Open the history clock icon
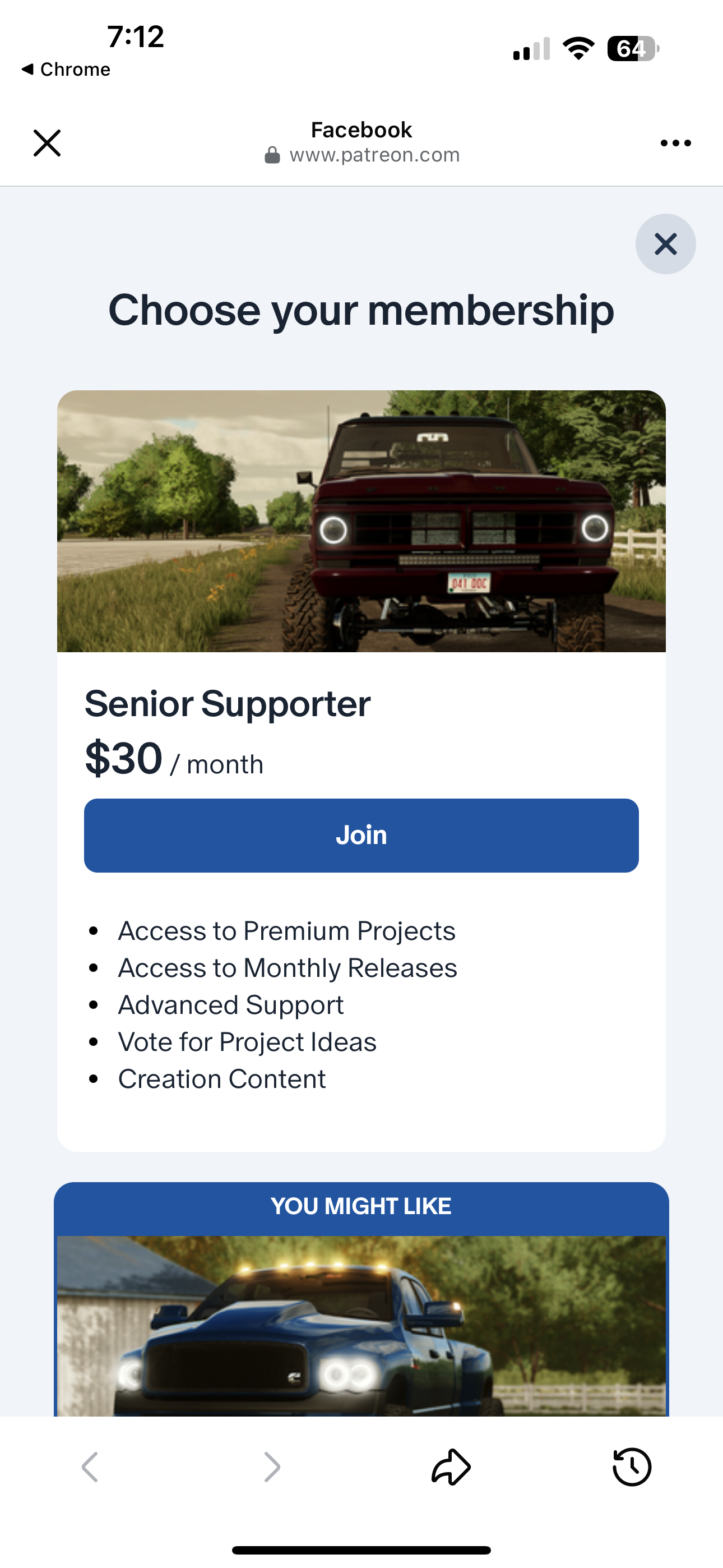 tap(632, 1466)
